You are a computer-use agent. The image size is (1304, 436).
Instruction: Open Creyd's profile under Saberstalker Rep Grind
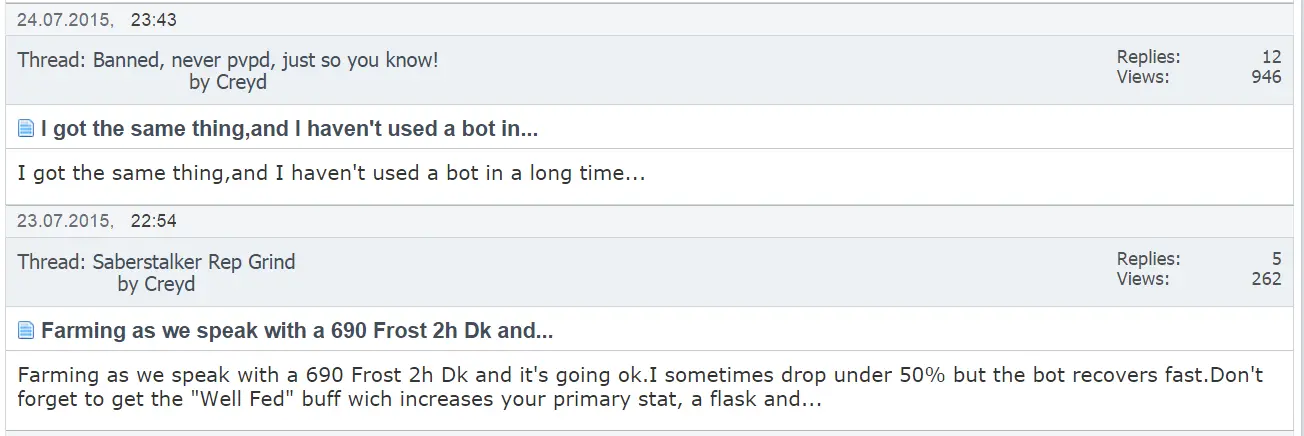pos(170,284)
